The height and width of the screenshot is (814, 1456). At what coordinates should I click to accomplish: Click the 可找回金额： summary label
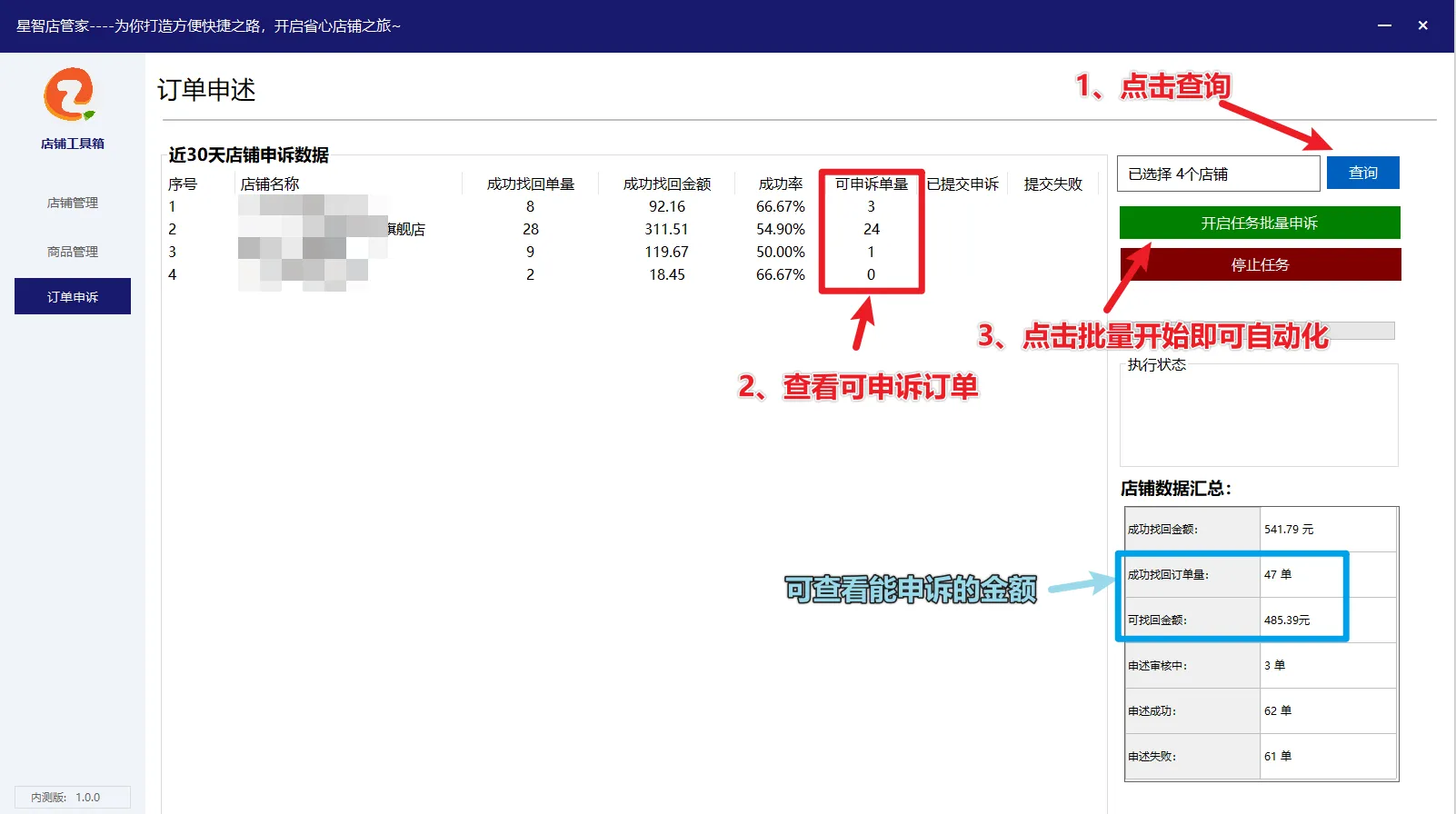1157,620
